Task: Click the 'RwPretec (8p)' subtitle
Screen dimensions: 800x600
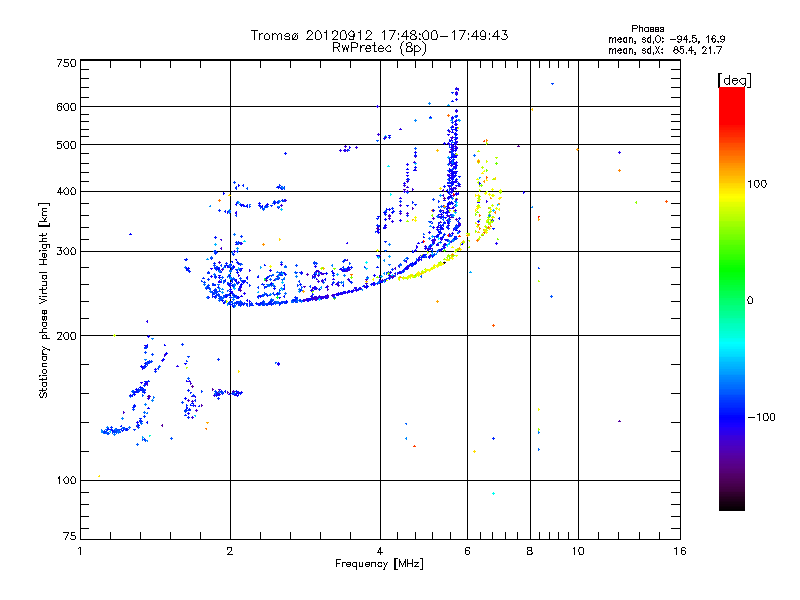Action: (379, 48)
